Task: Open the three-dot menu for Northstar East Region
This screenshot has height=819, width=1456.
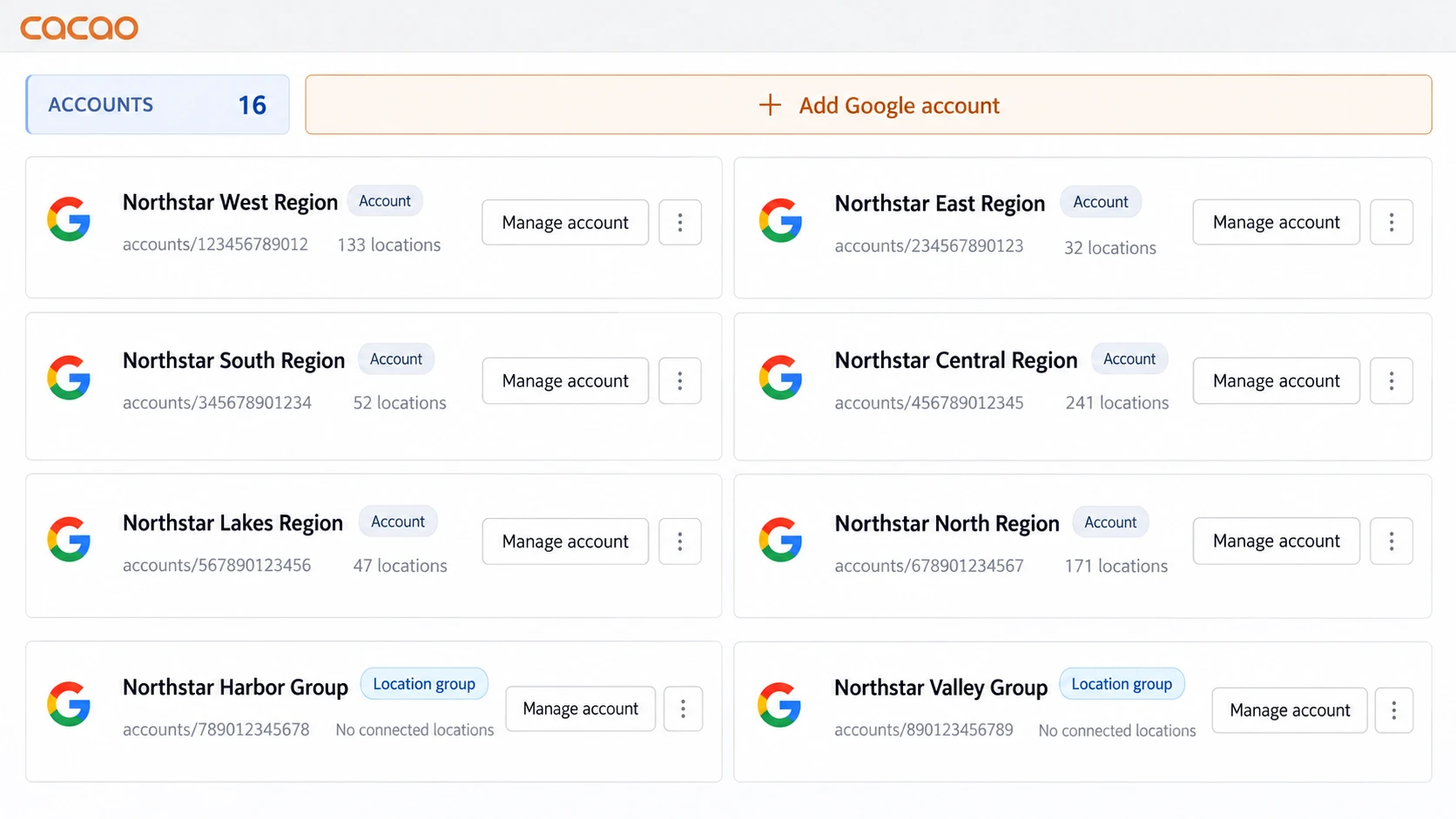Action: click(1392, 223)
